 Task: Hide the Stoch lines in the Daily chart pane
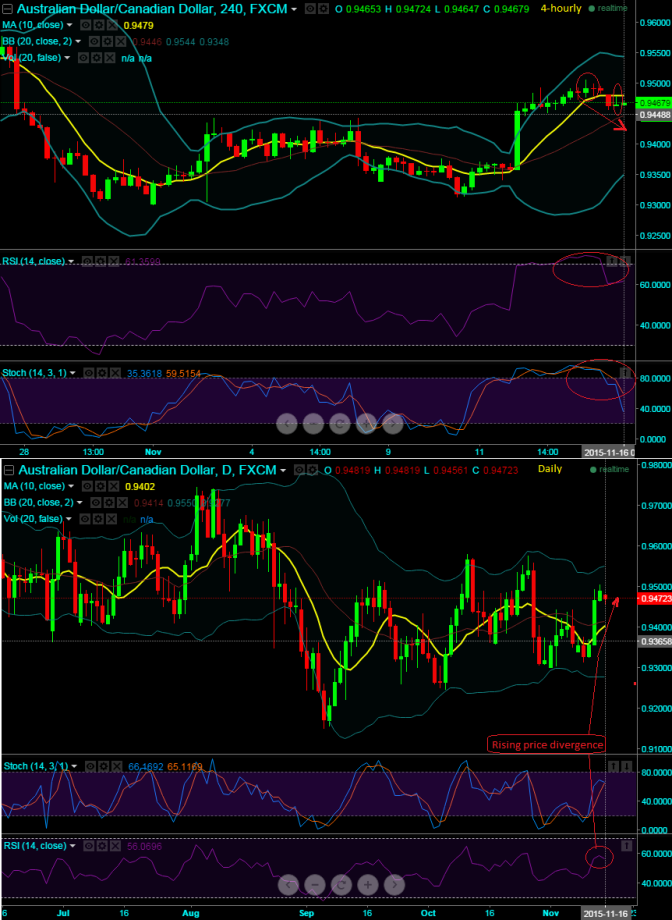click(89, 766)
